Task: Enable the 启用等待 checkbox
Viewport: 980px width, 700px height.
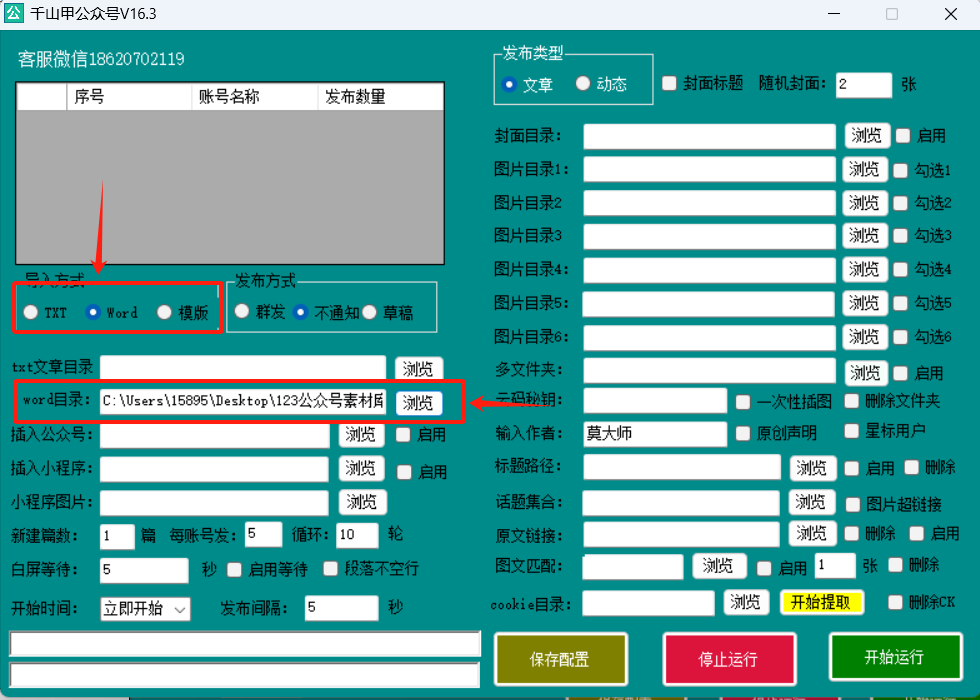Action: (x=234, y=569)
